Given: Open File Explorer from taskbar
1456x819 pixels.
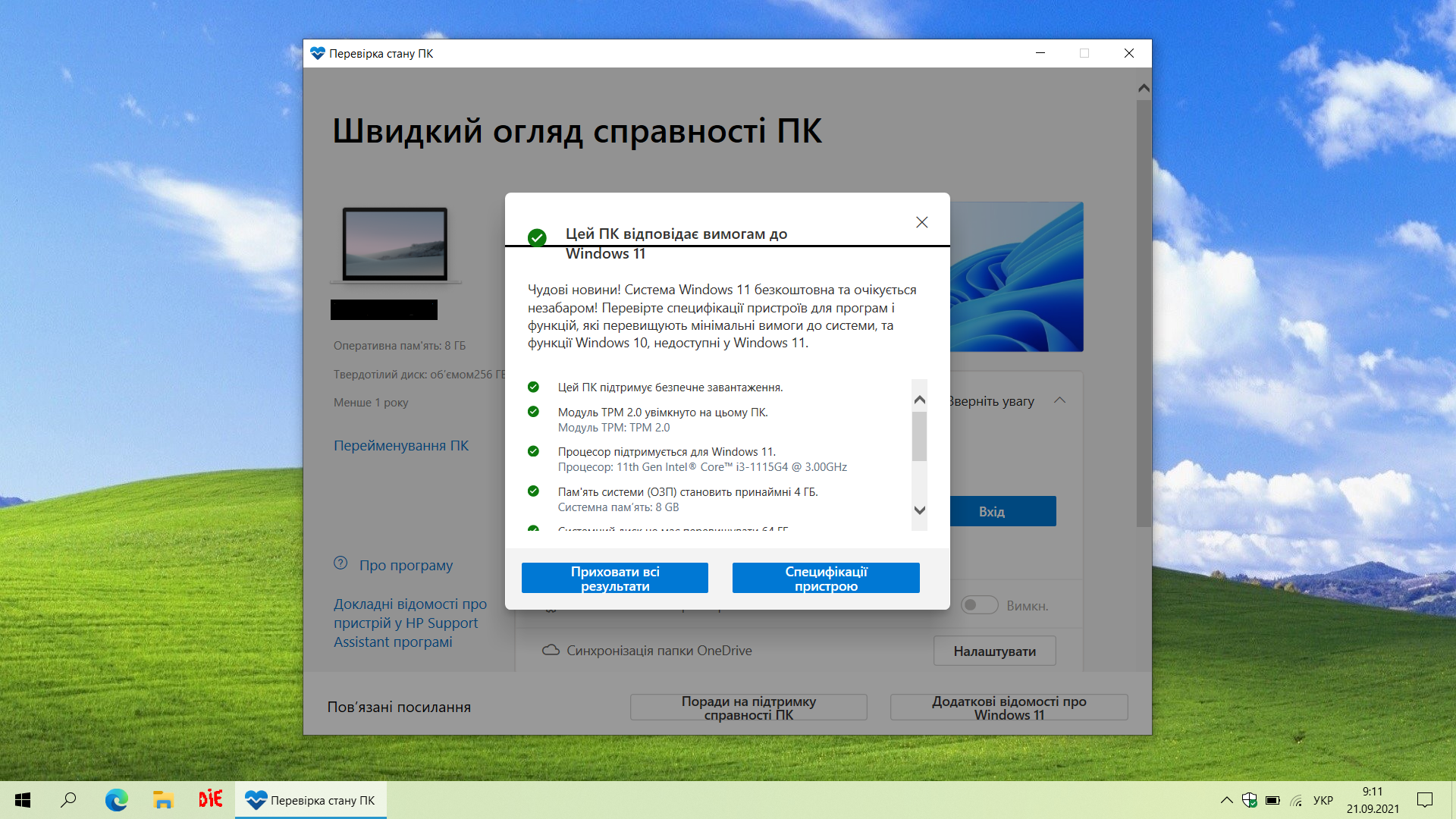Looking at the screenshot, I should [x=163, y=800].
